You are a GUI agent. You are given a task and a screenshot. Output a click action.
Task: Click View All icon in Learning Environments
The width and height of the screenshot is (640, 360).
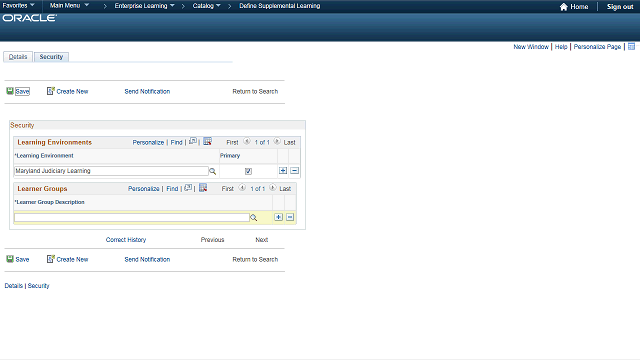(193, 141)
